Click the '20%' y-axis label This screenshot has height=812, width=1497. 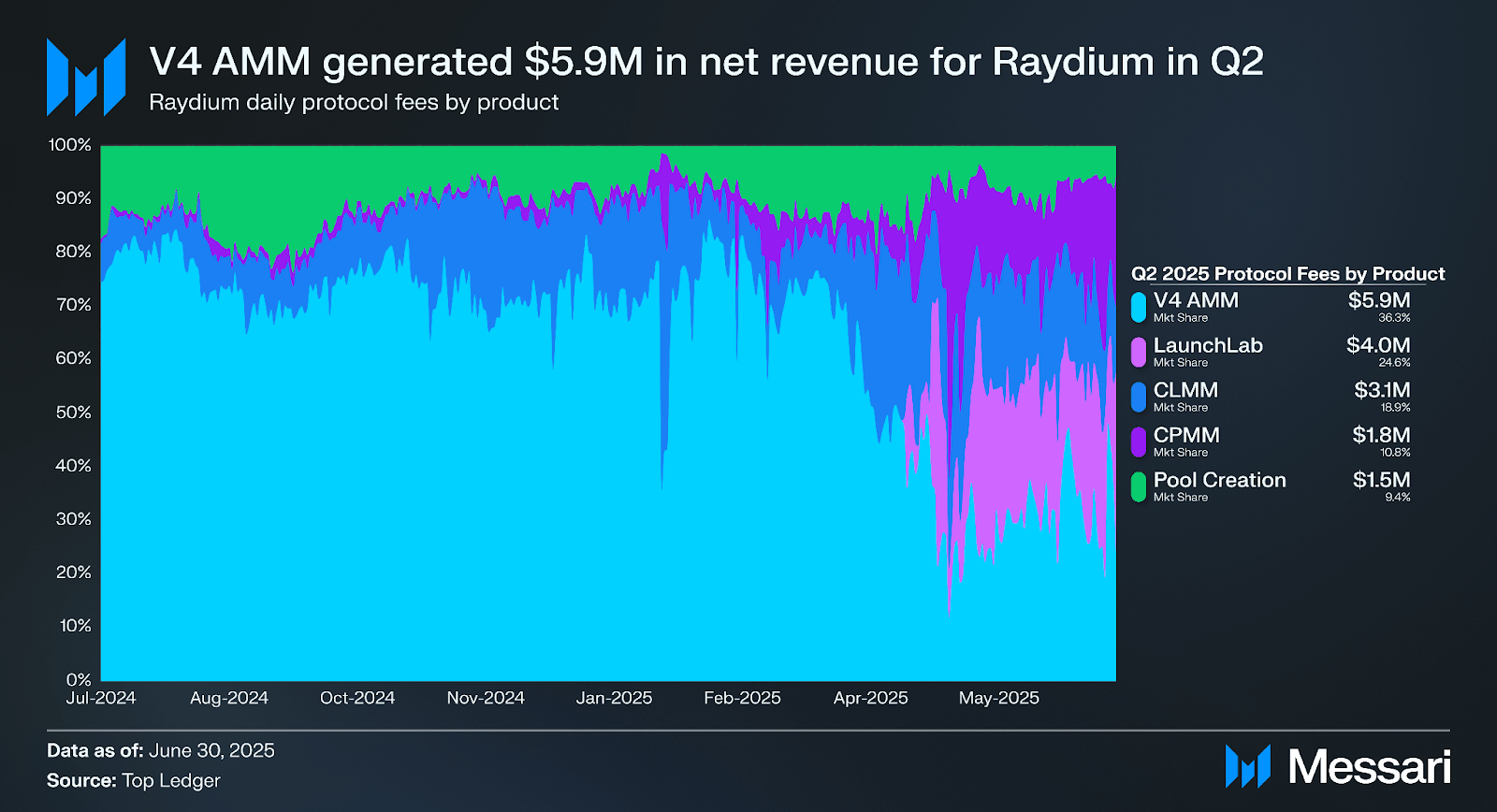pos(74,573)
